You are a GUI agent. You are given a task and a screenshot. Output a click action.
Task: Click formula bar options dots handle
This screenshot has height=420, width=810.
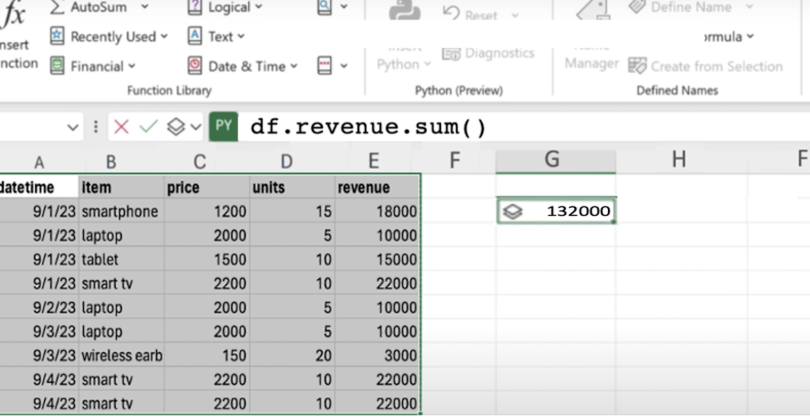96,127
